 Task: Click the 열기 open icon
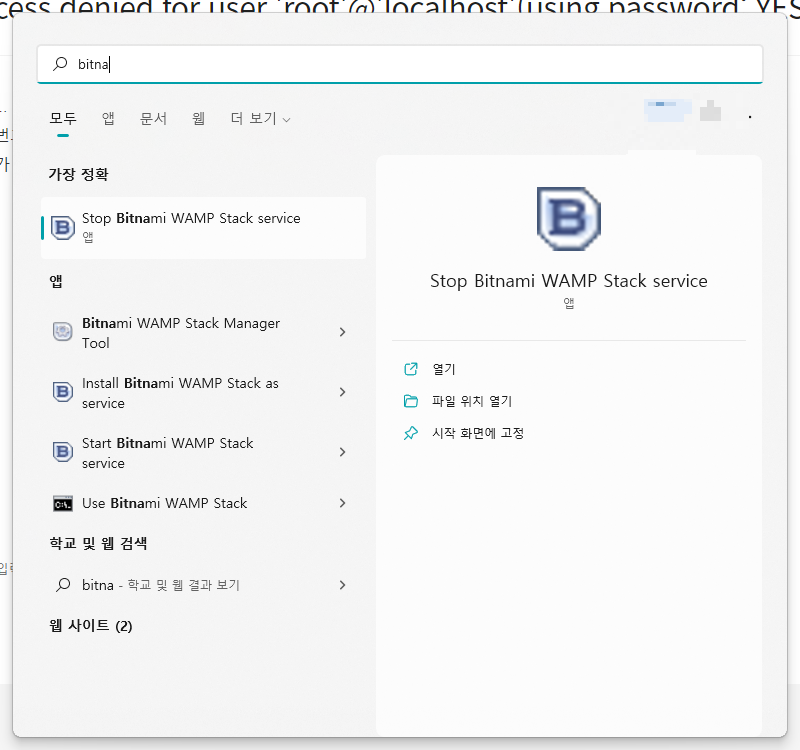point(411,369)
